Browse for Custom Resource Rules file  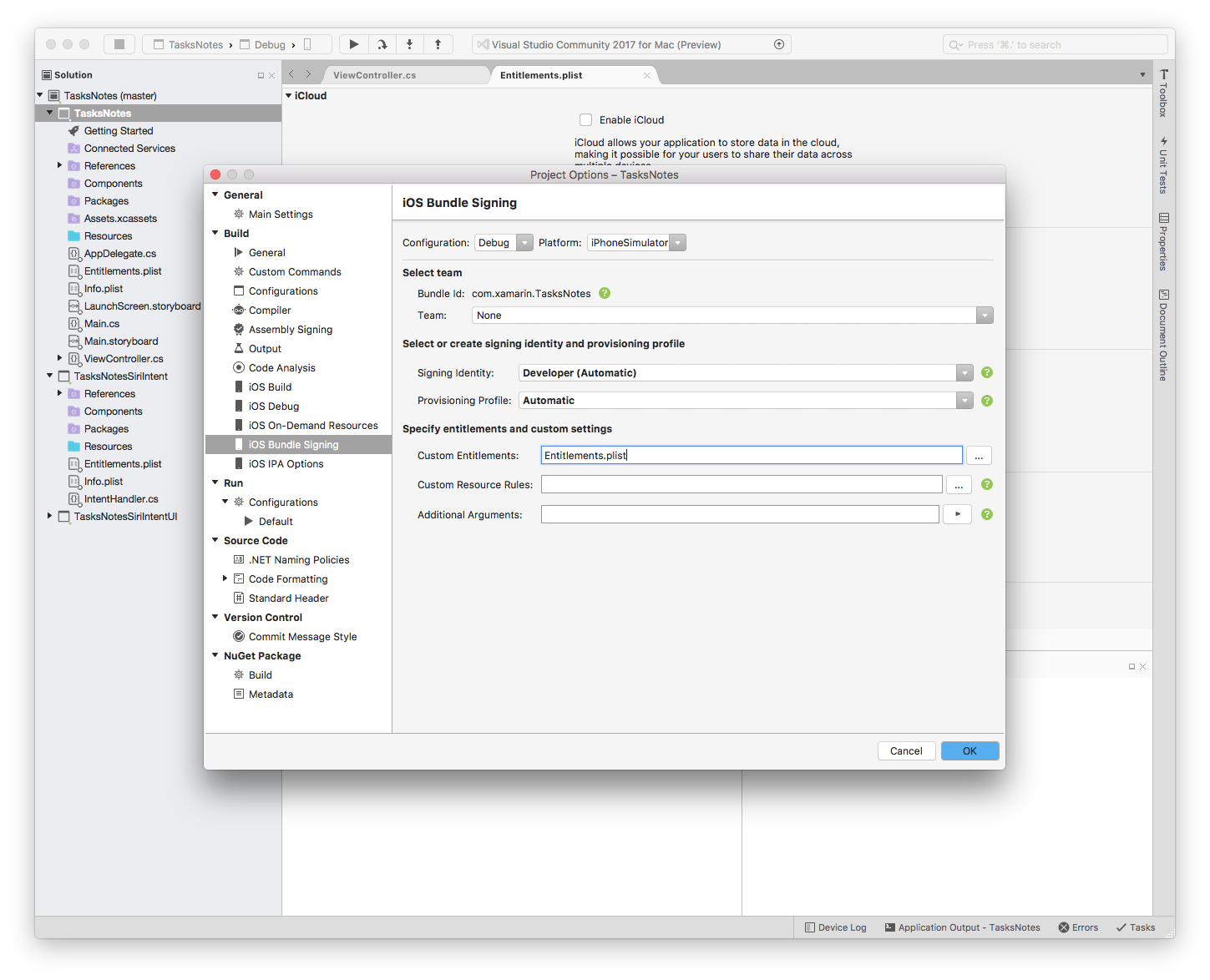pos(959,485)
